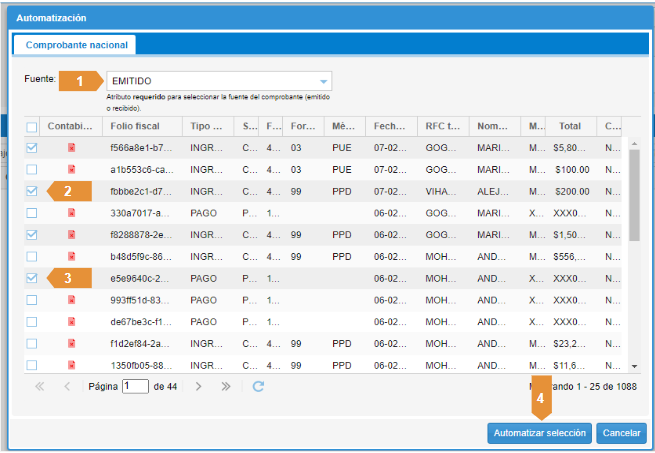Go to previous page arrow
Screen dimensions: 655x453
(67, 386)
